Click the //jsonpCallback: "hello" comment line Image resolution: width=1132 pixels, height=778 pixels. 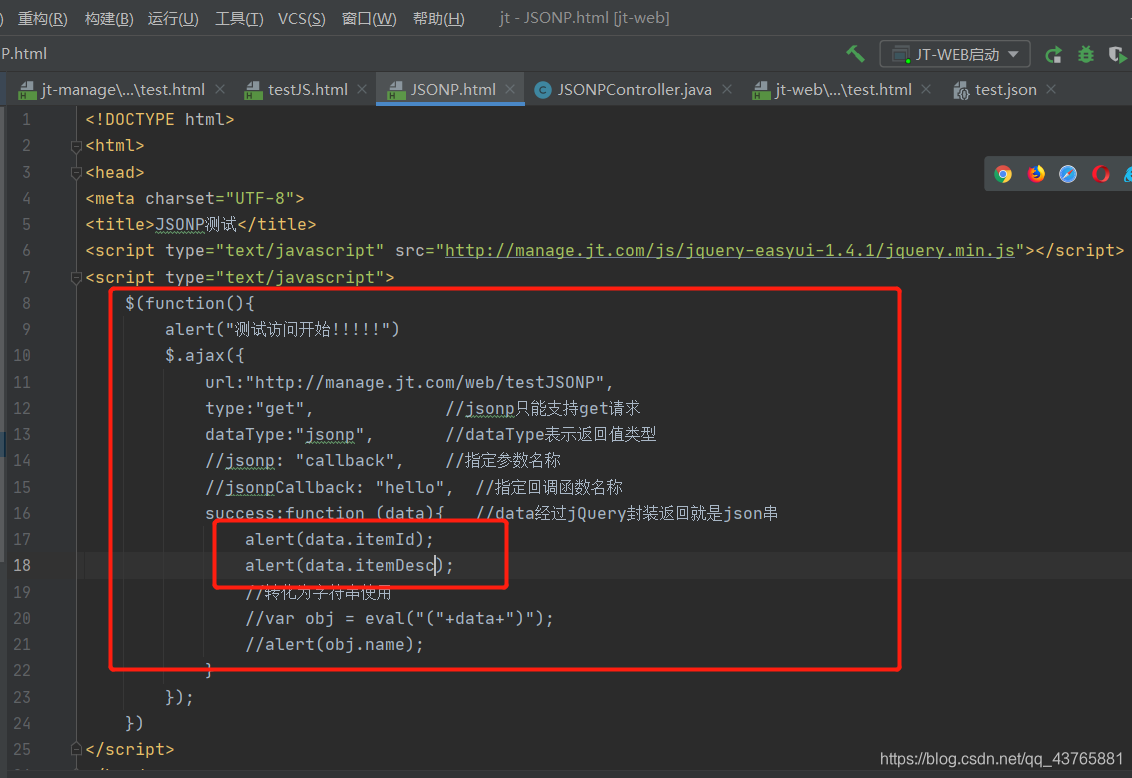(329, 487)
